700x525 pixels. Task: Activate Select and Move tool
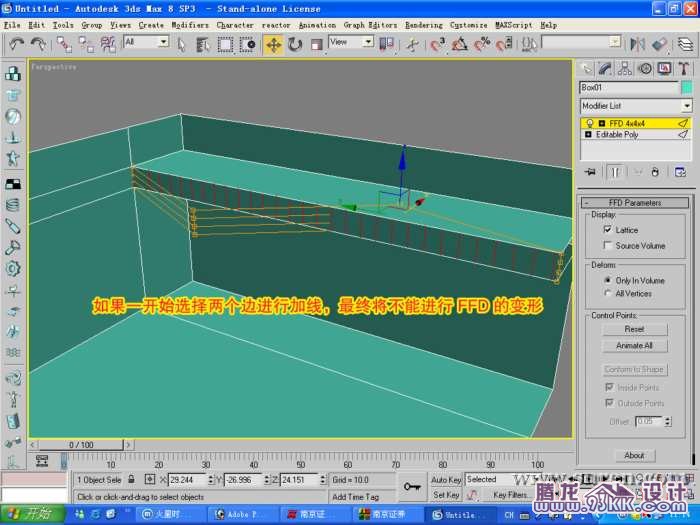click(273, 45)
